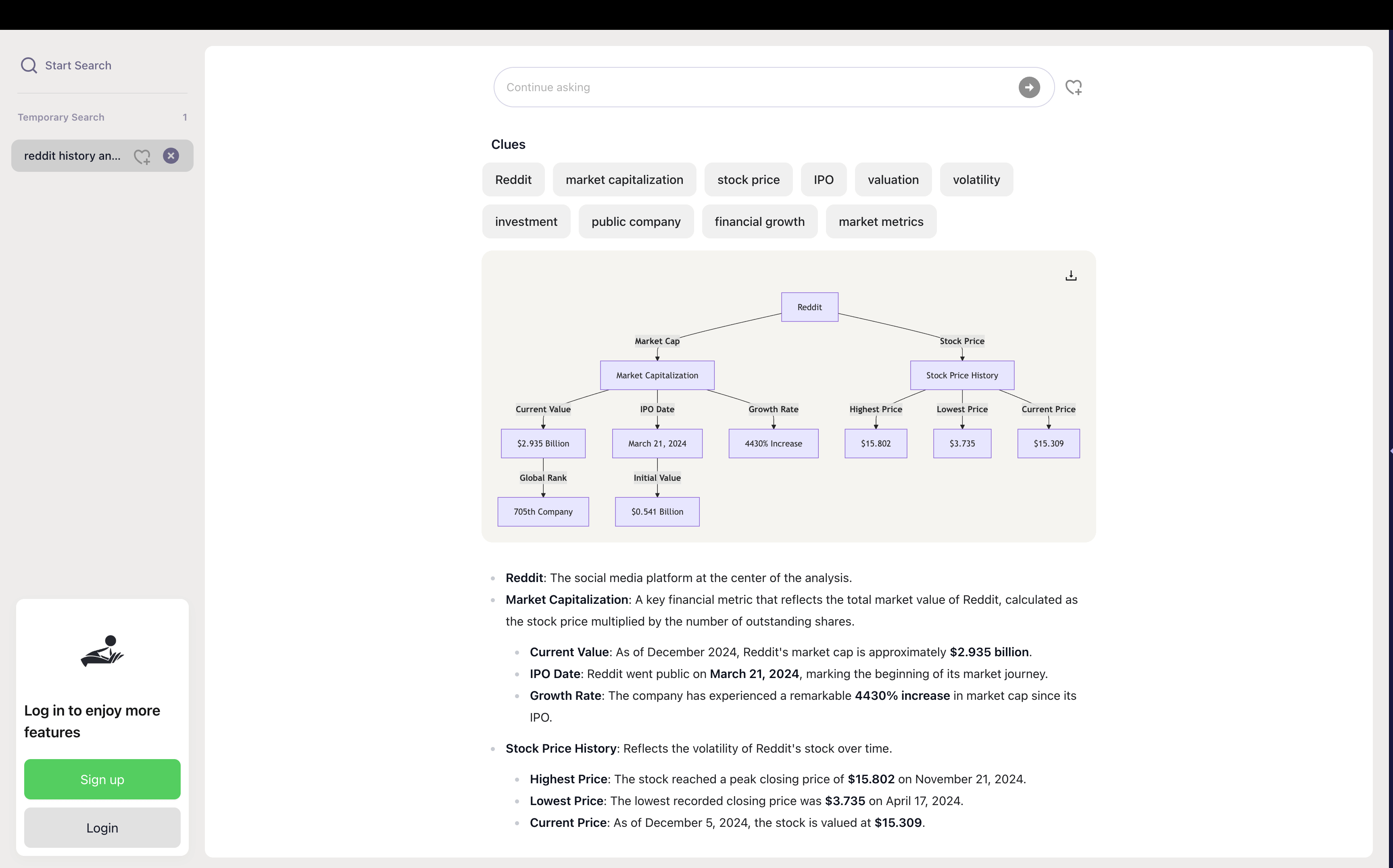
Task: Favorite the reddit history sidebar entry heart
Action: click(142, 156)
